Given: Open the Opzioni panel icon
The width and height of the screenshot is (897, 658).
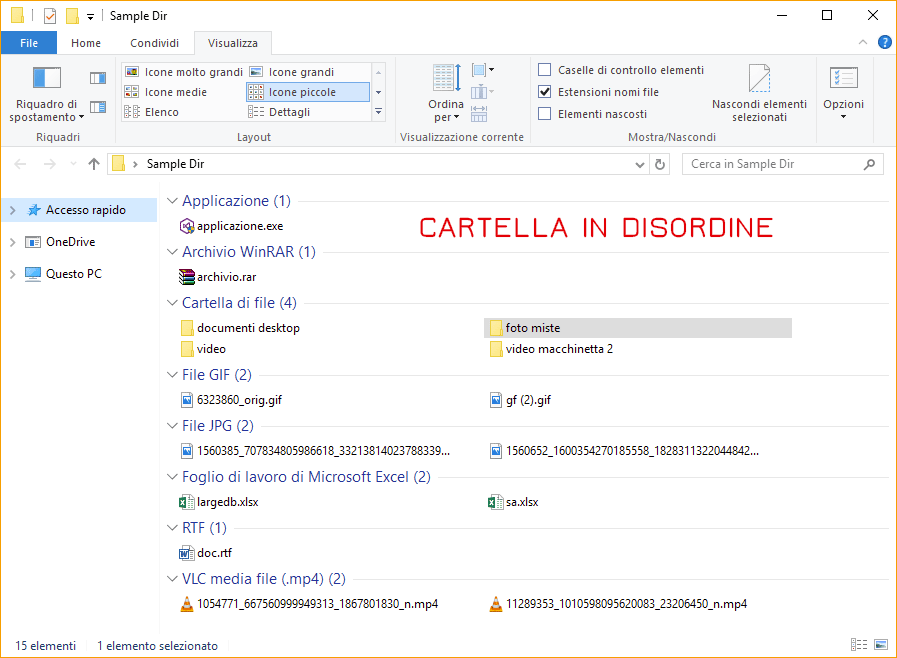Looking at the screenshot, I should click(x=843, y=79).
